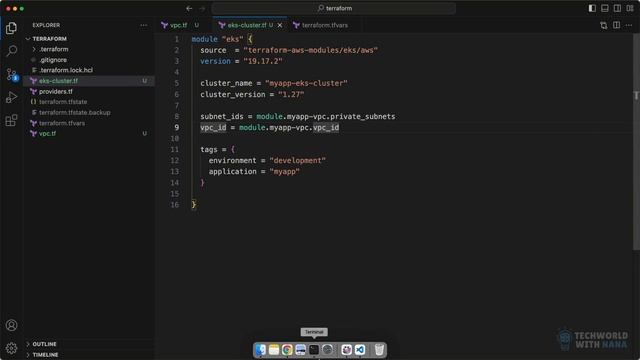Open the Source Control view
The width and height of the screenshot is (640, 360).
point(11,74)
